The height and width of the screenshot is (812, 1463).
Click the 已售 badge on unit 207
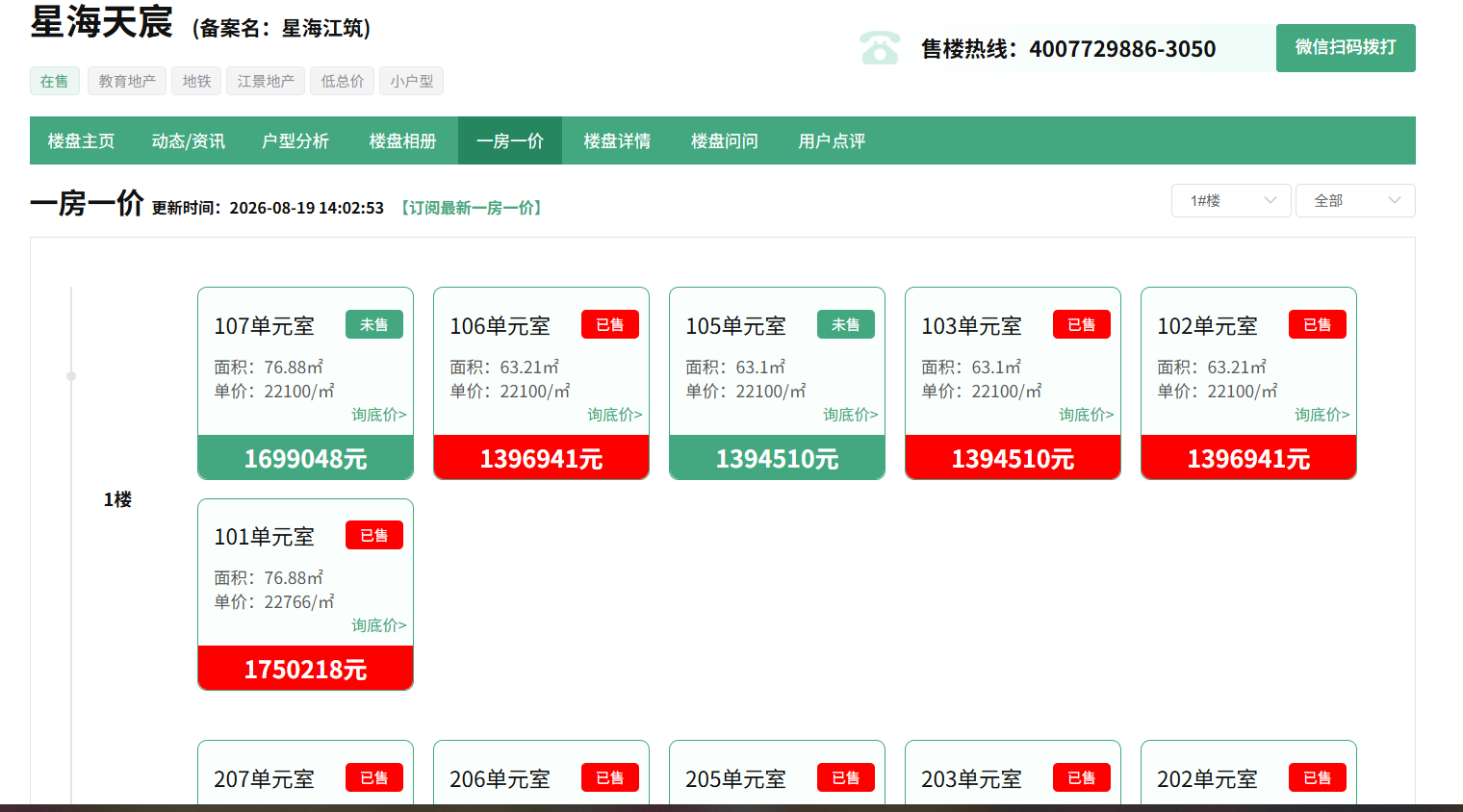coord(374,777)
